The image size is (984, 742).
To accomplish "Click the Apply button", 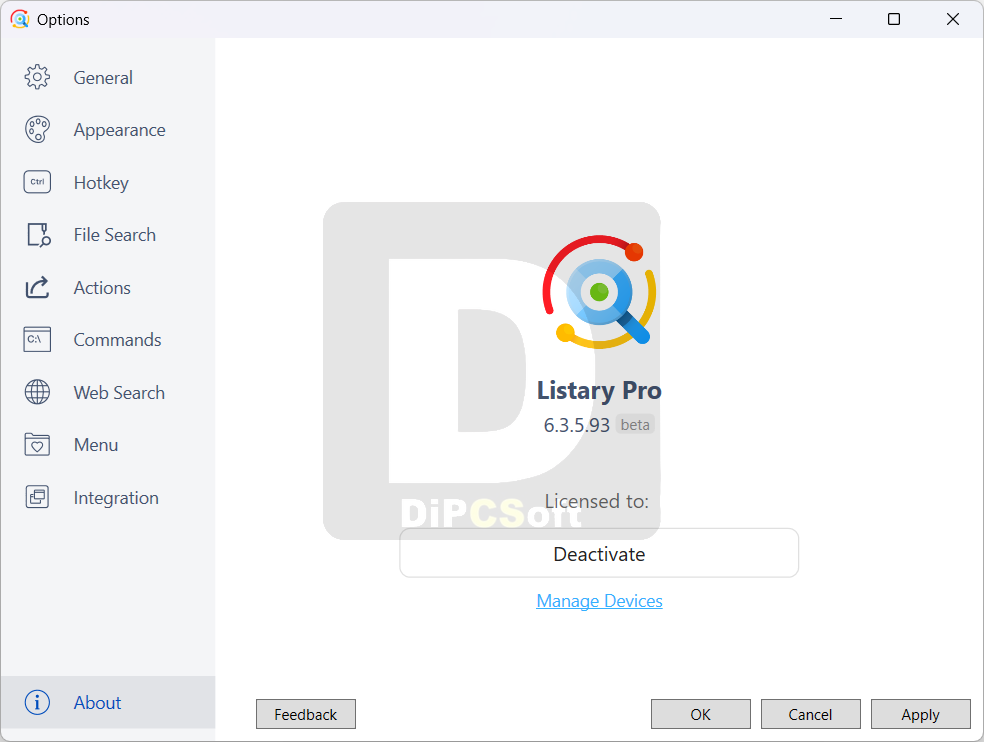I will click(x=921, y=714).
